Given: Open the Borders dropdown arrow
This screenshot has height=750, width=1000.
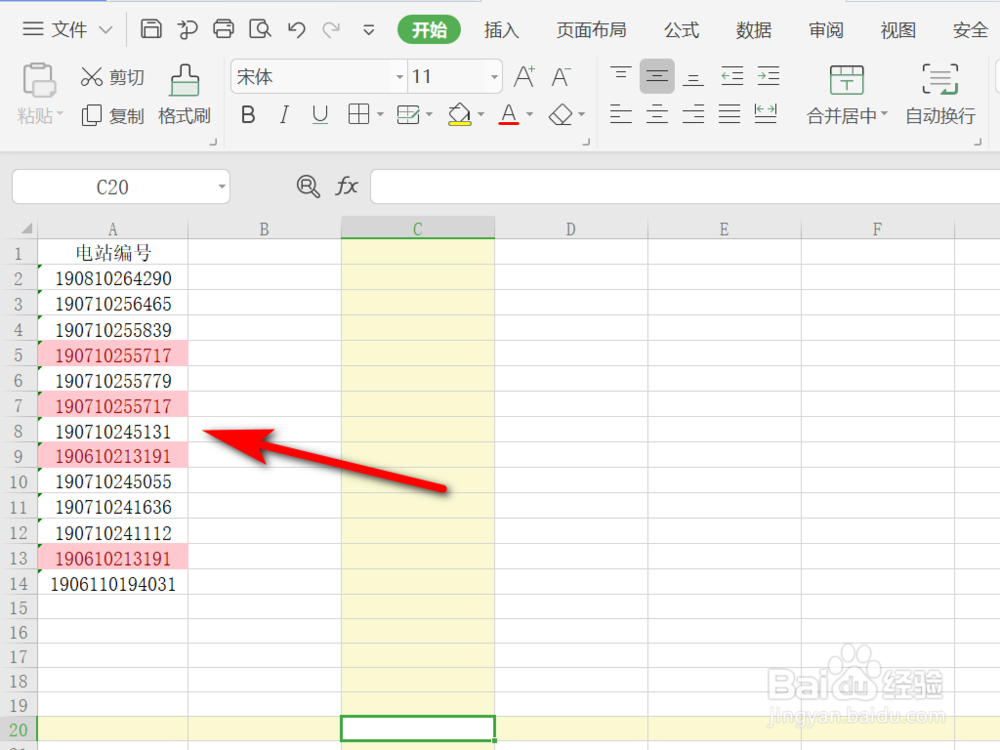Looking at the screenshot, I should click(x=380, y=114).
